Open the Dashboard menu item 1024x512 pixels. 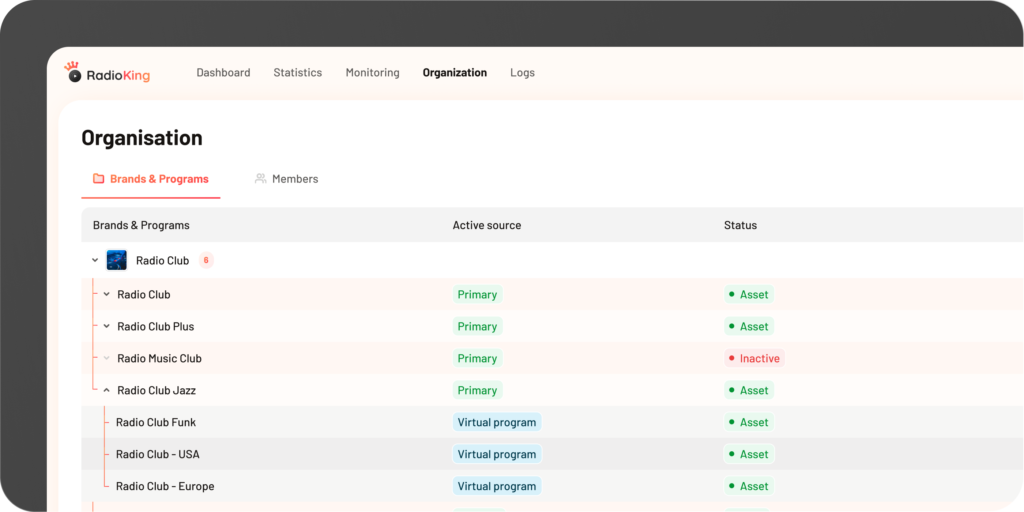tap(223, 73)
